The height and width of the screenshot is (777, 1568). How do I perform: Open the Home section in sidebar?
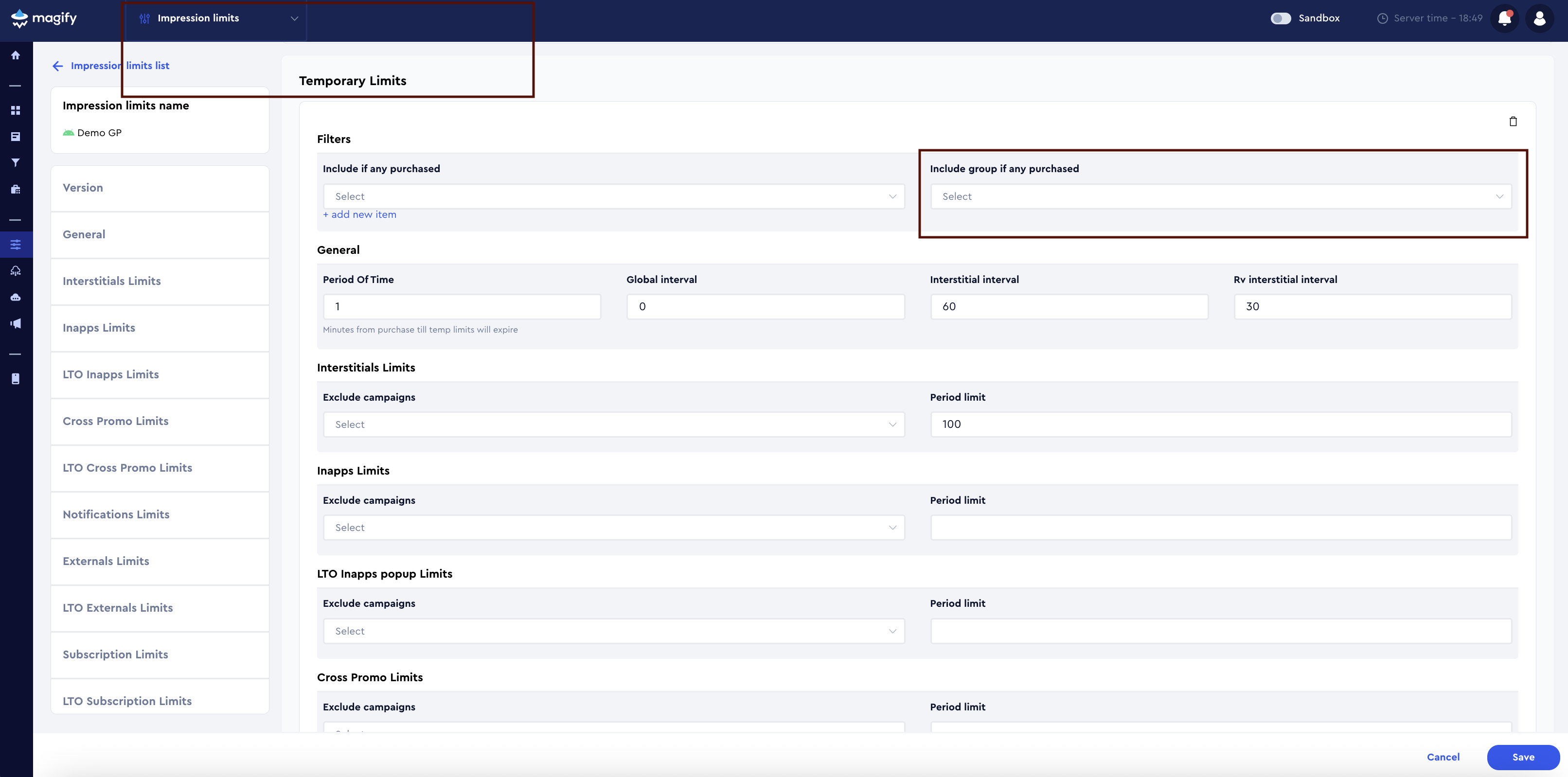click(x=15, y=55)
